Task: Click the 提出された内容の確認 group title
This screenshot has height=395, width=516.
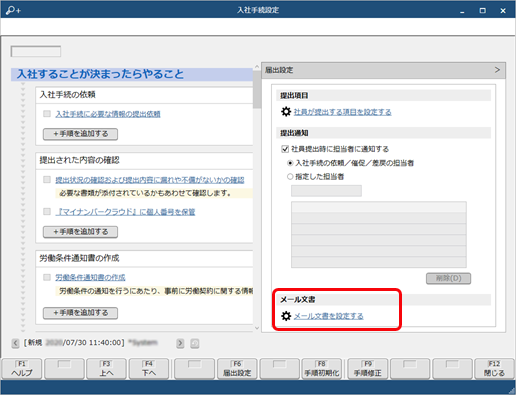Action: point(79,160)
